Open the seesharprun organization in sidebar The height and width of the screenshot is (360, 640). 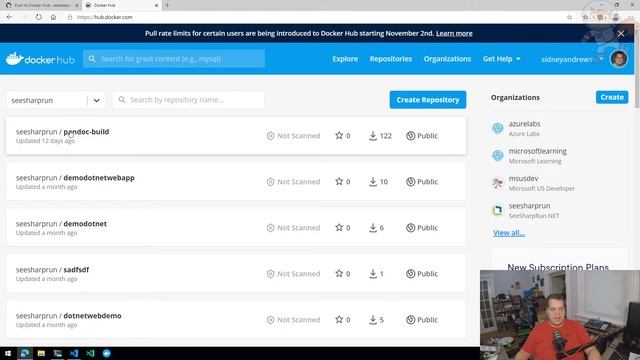529,206
